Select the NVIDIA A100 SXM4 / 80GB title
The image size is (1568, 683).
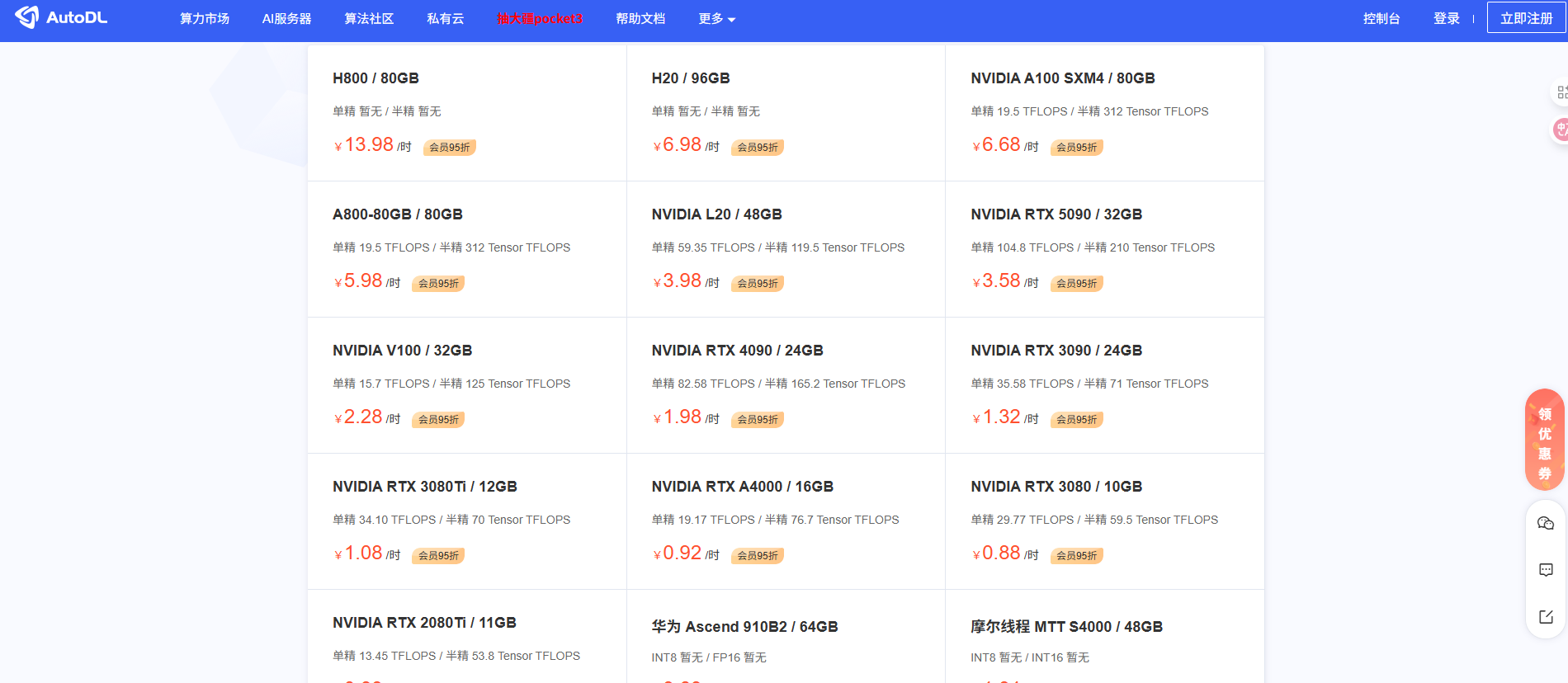1063,78
